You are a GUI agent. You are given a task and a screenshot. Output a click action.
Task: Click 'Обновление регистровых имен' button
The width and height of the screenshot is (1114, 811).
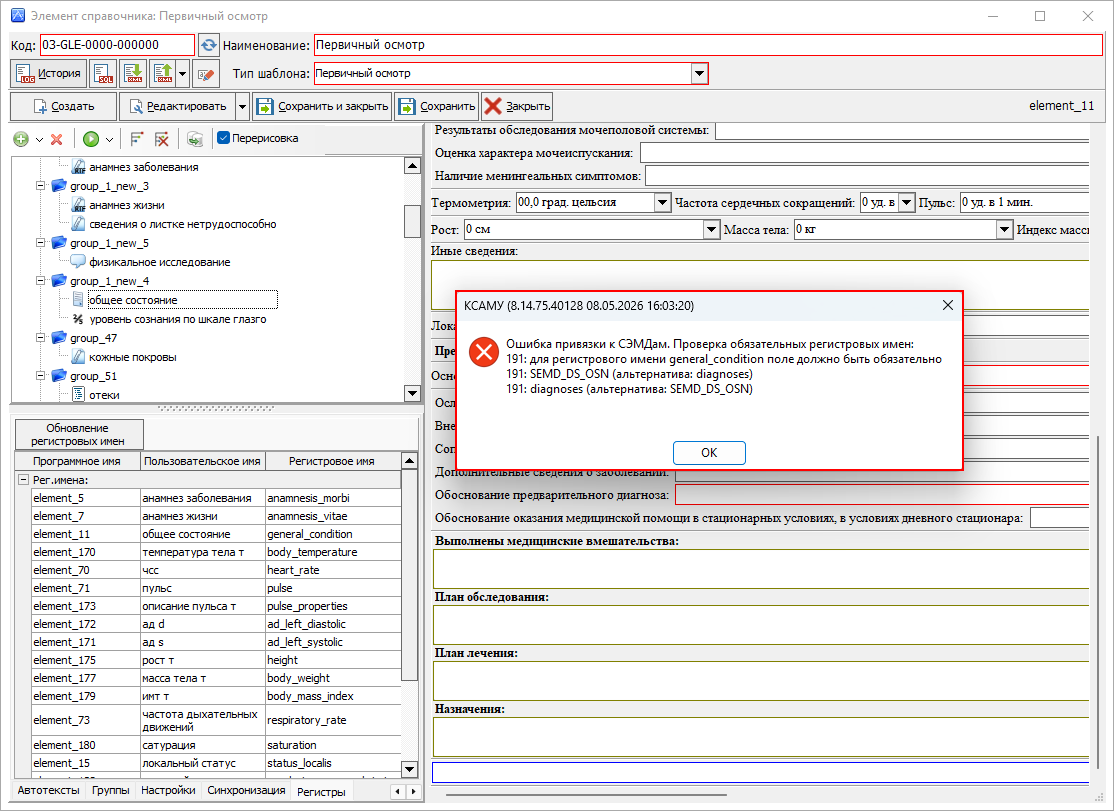pos(78,435)
